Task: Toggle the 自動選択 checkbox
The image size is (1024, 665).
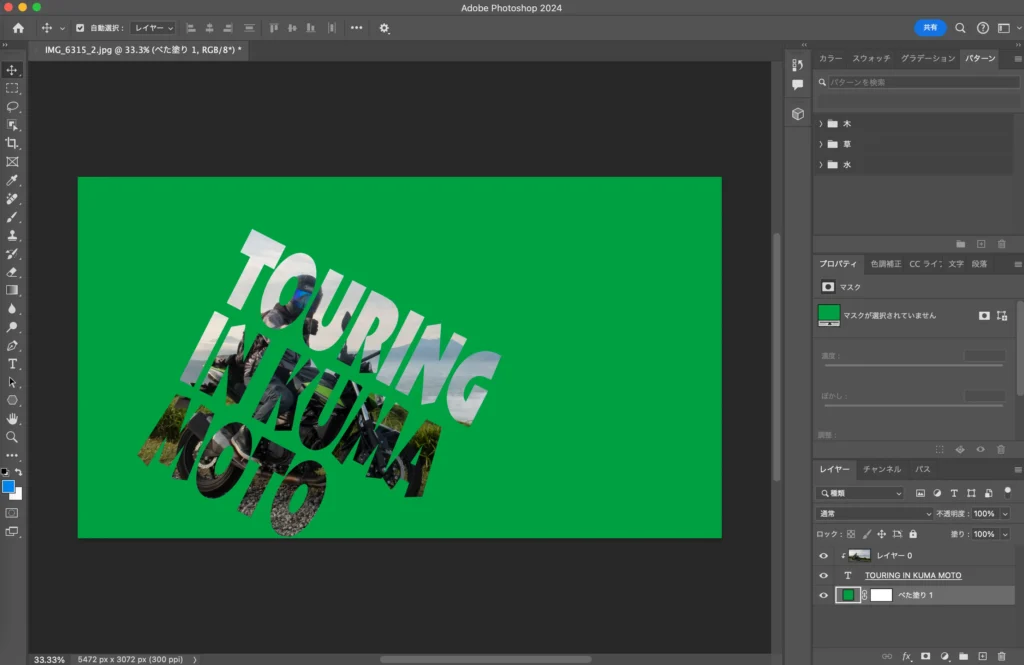Action: click(x=80, y=28)
